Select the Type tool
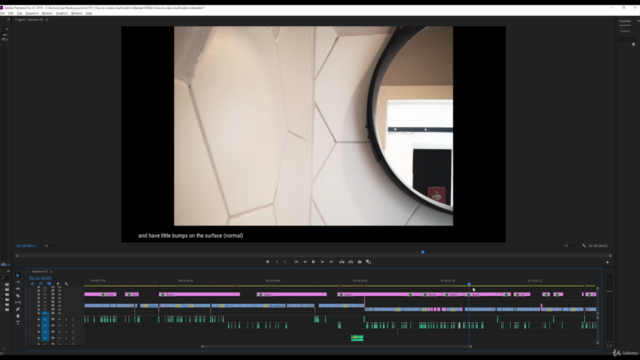 click(18, 323)
